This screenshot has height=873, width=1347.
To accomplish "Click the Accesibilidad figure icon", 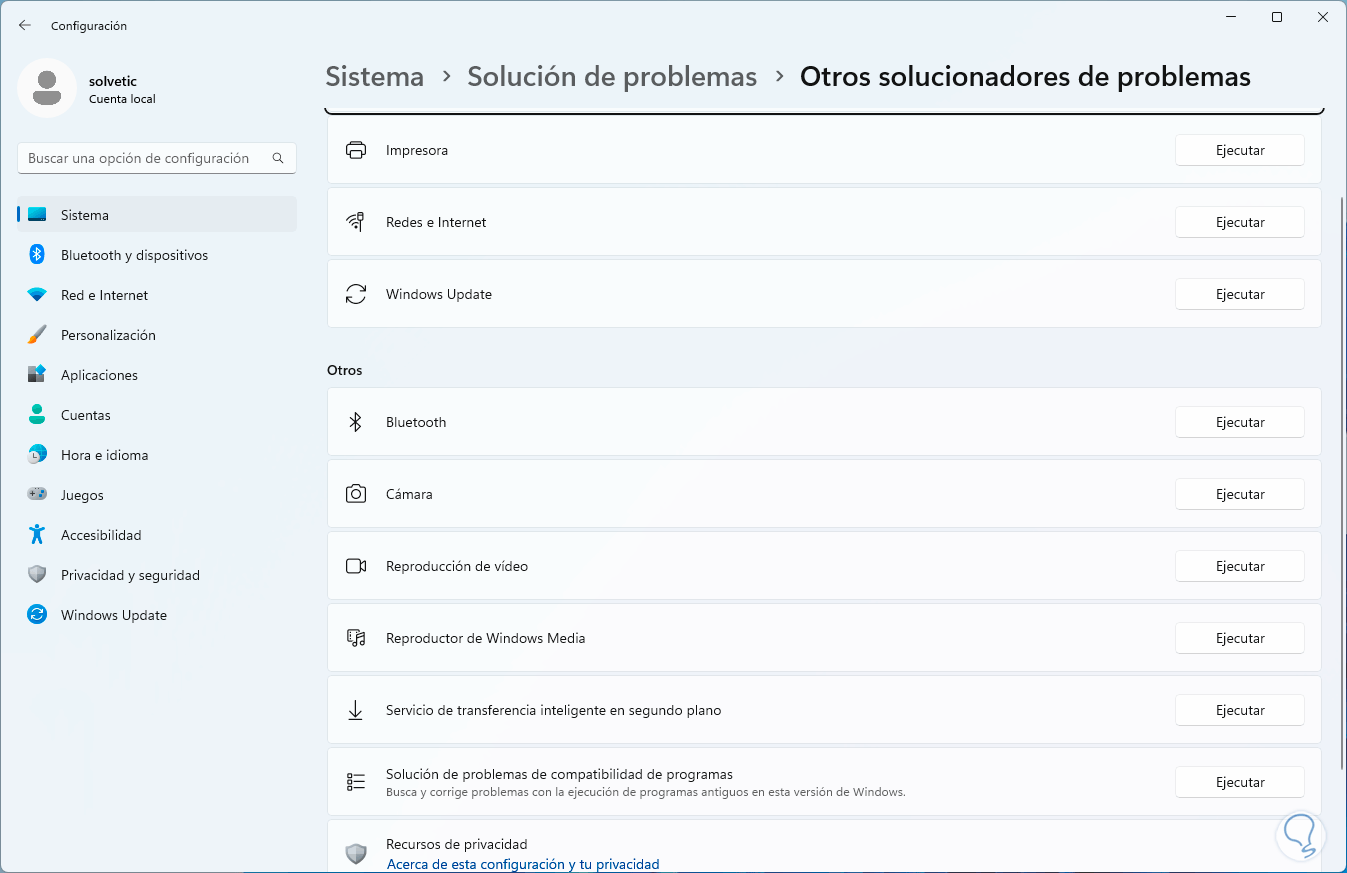I will coord(37,535).
